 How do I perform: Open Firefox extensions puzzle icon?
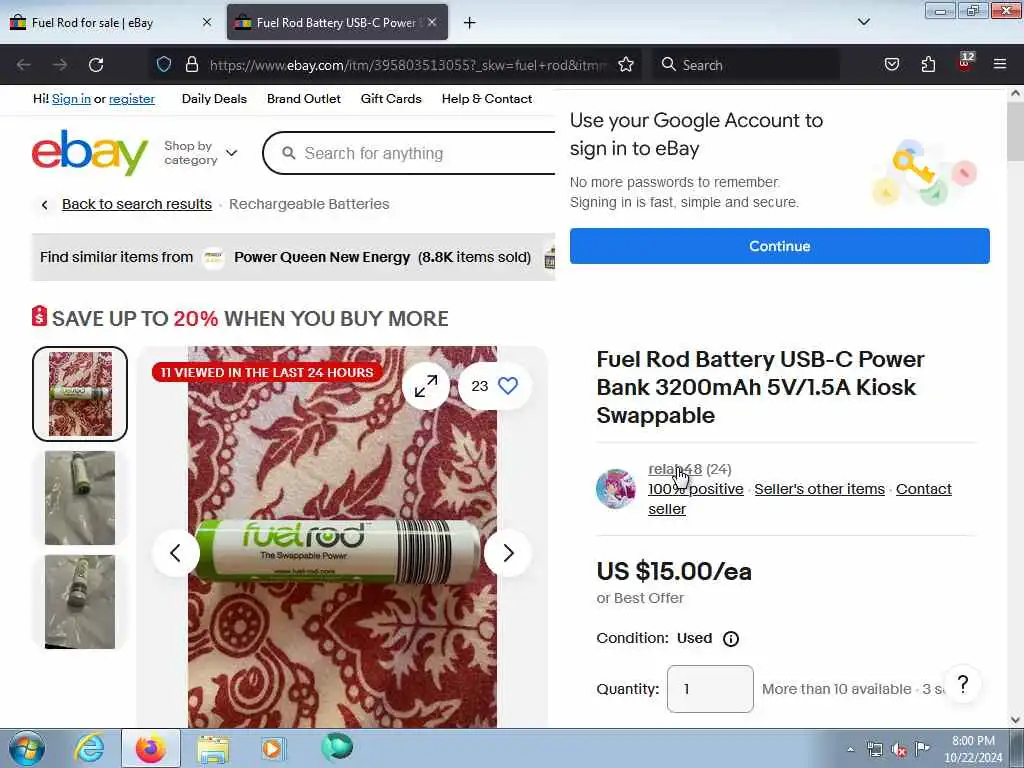(928, 64)
